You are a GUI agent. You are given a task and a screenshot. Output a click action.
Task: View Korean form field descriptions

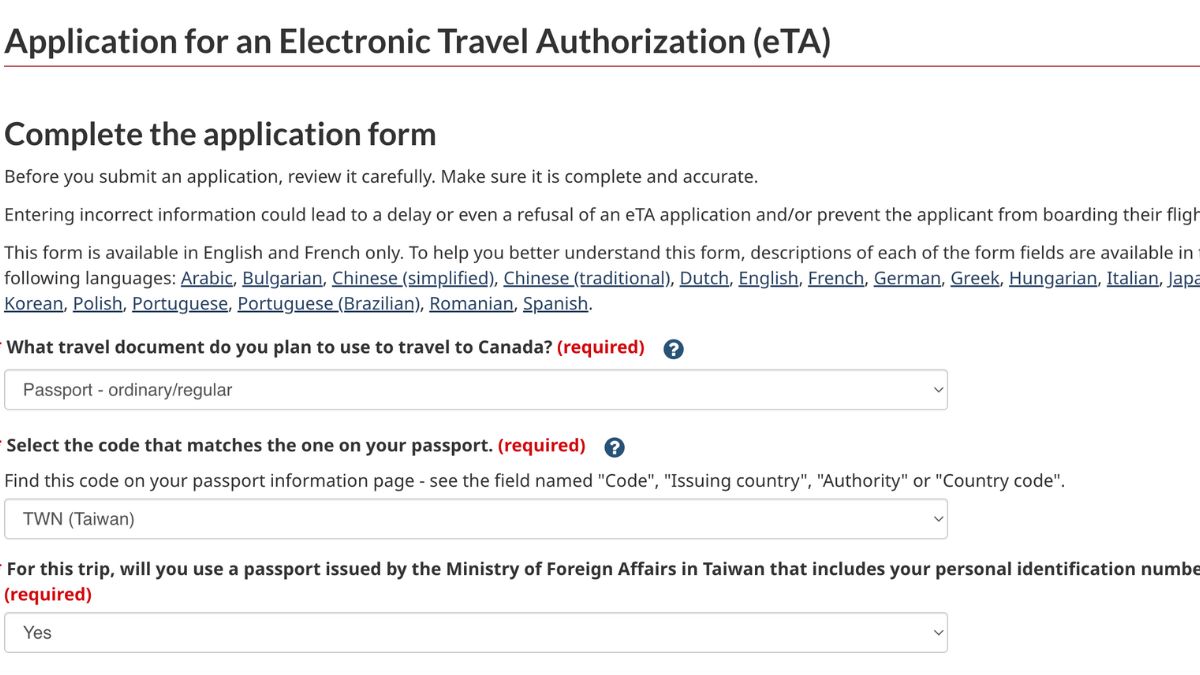pos(34,304)
